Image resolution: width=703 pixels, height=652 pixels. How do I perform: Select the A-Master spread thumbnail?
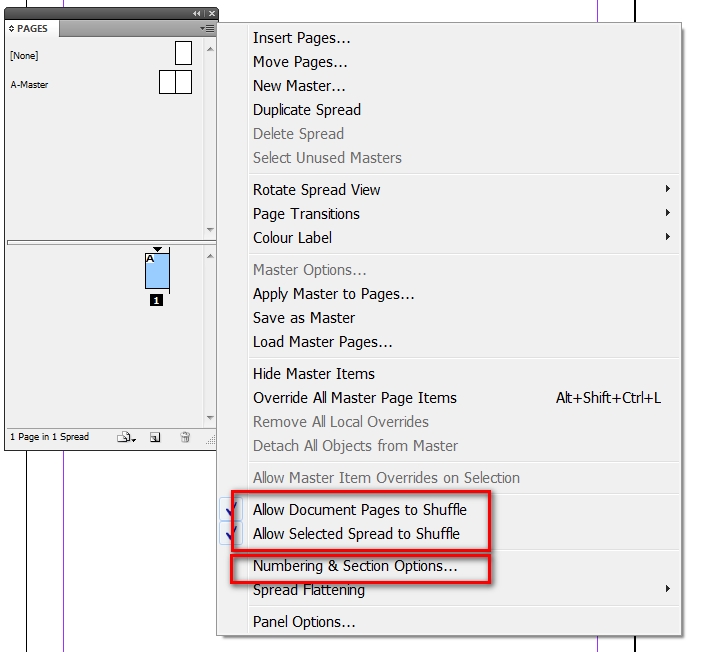(175, 82)
